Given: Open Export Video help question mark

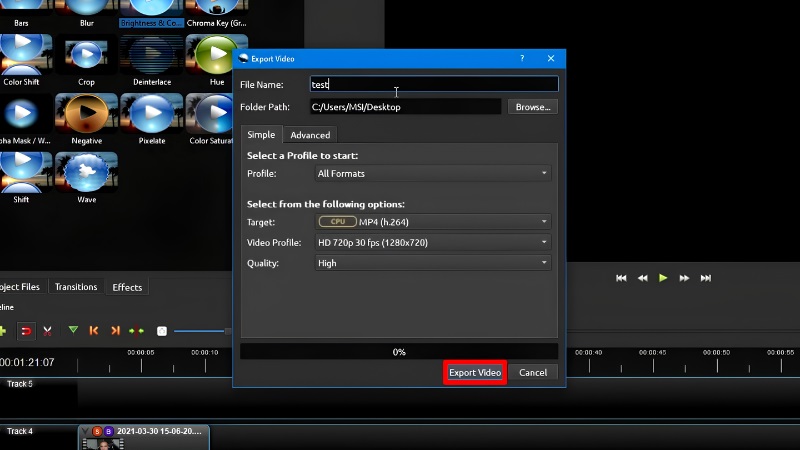Looking at the screenshot, I should [x=522, y=58].
